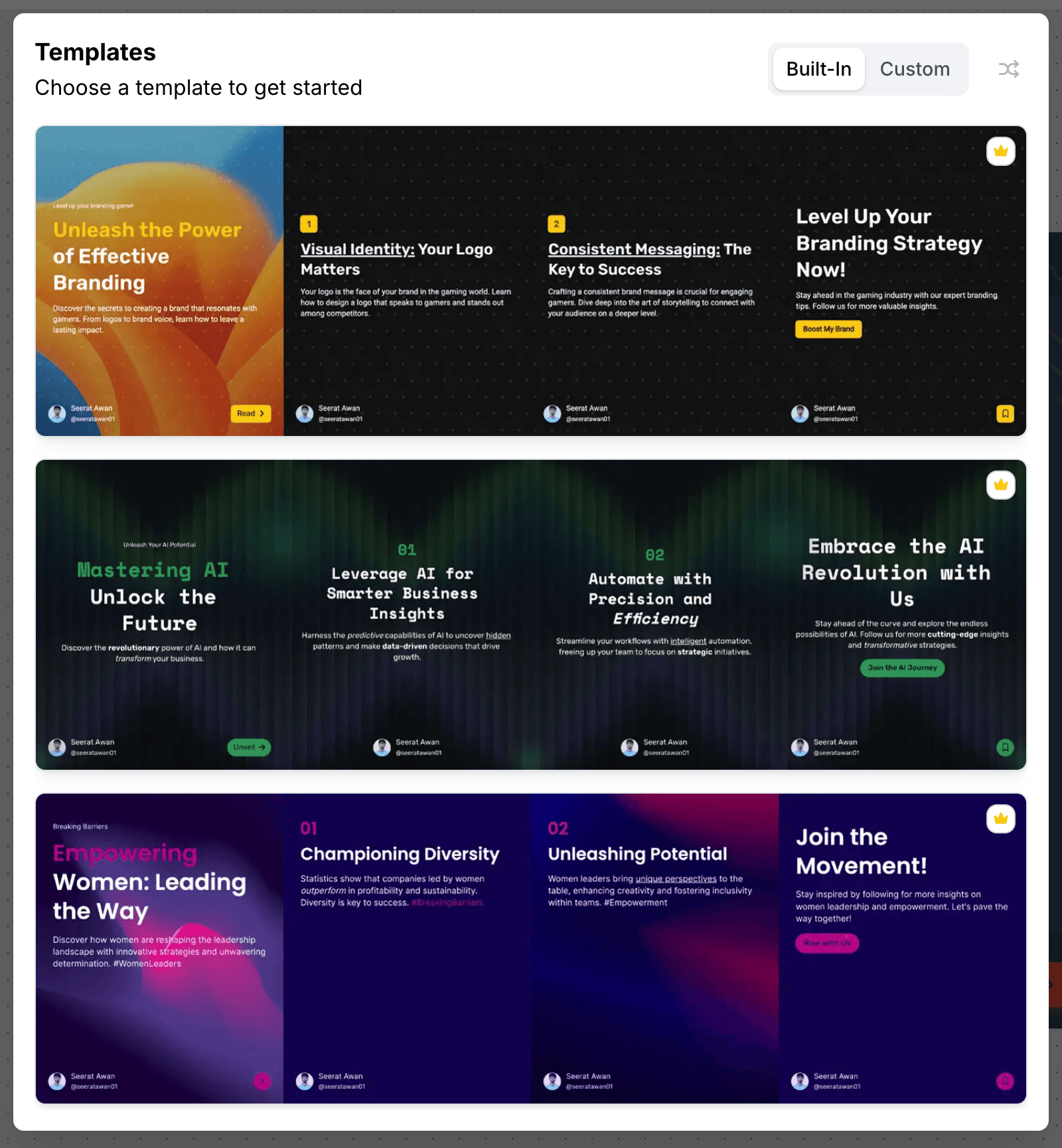Click the Read button on the branding cover
This screenshot has width=1062, height=1148.
pyautogui.click(x=250, y=413)
